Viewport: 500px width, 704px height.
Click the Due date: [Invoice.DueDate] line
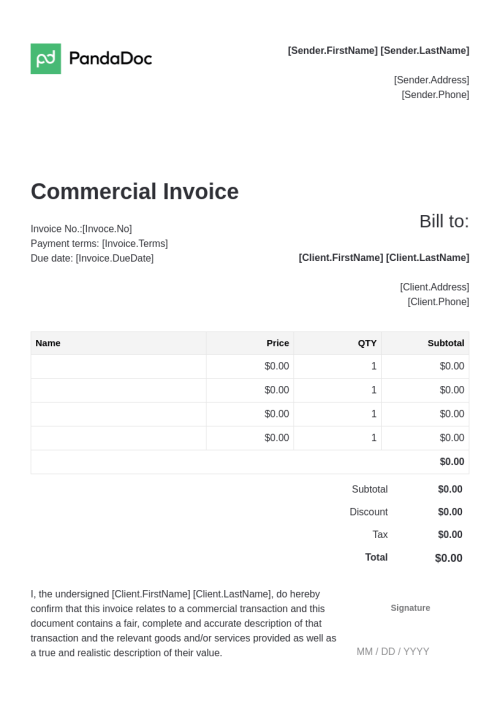point(92,258)
